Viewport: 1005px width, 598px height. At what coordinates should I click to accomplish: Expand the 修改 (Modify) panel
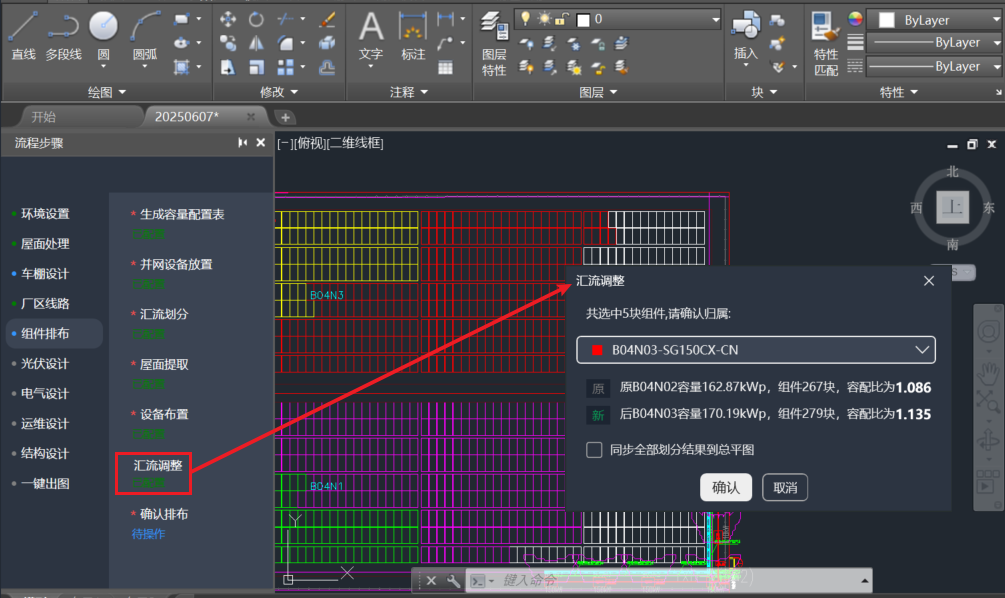point(279,92)
